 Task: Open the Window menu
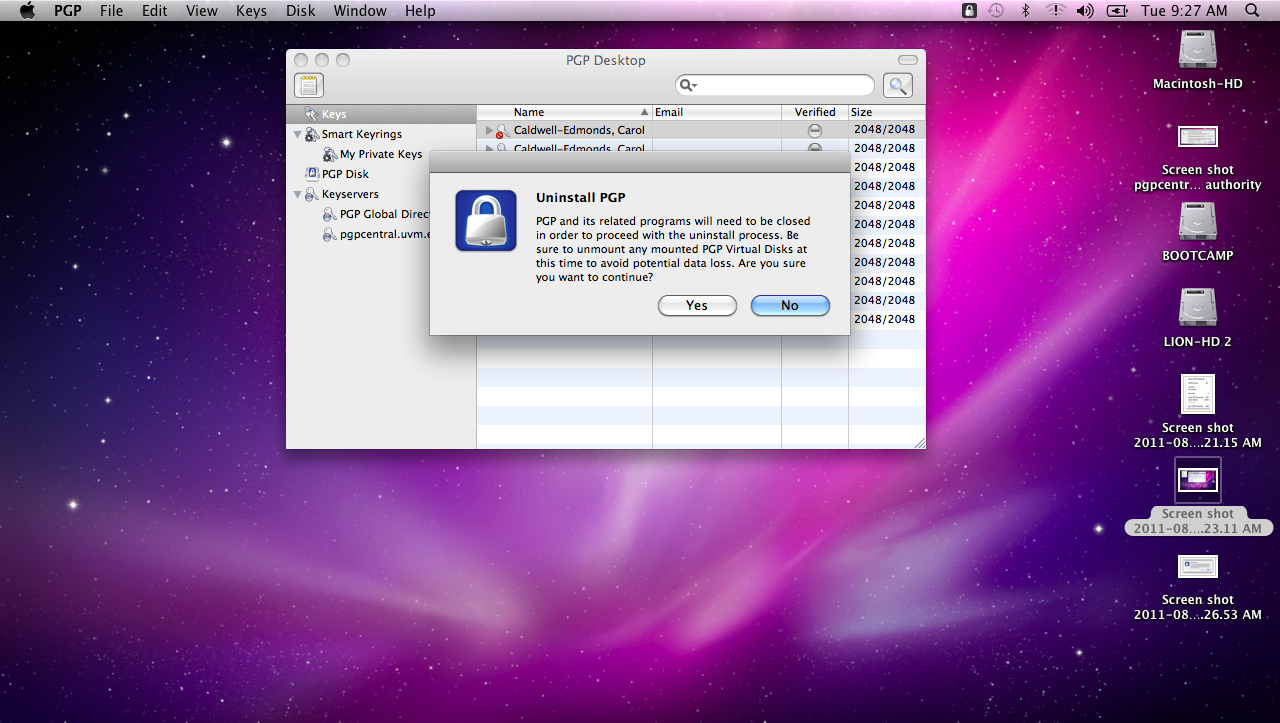[x=360, y=11]
